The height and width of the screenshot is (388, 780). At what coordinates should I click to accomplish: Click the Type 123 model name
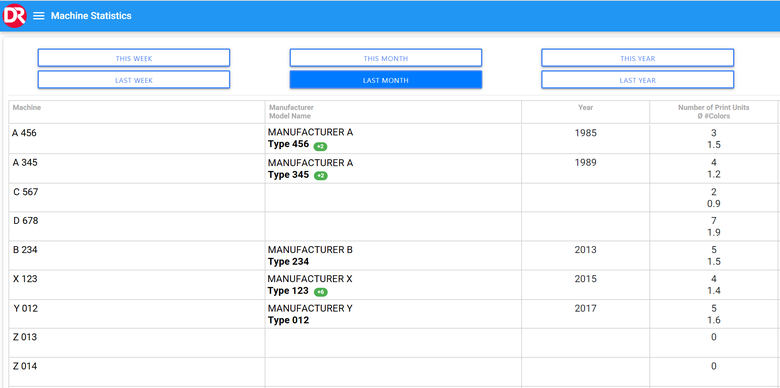[288, 291]
